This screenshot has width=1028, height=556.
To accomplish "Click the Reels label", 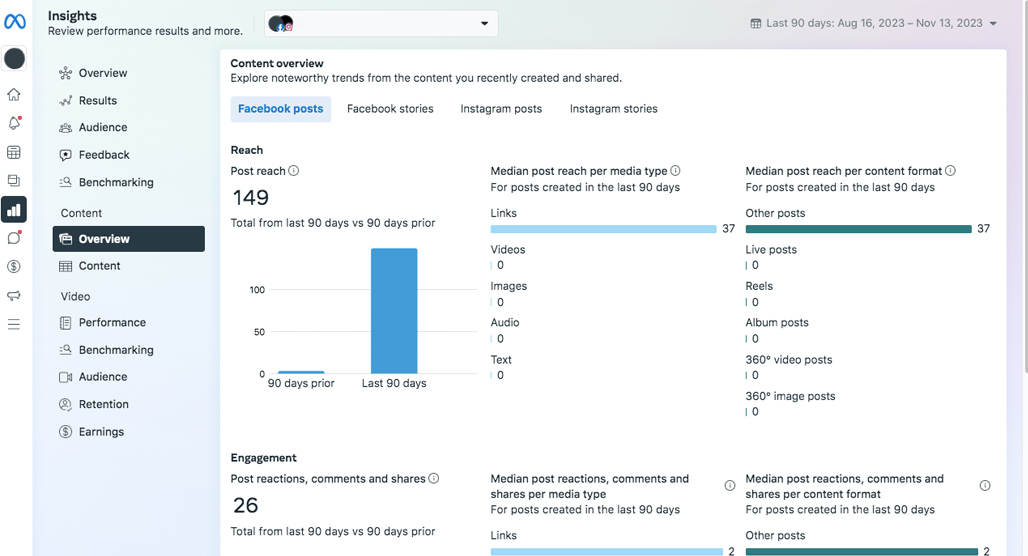I will pos(759,286).
